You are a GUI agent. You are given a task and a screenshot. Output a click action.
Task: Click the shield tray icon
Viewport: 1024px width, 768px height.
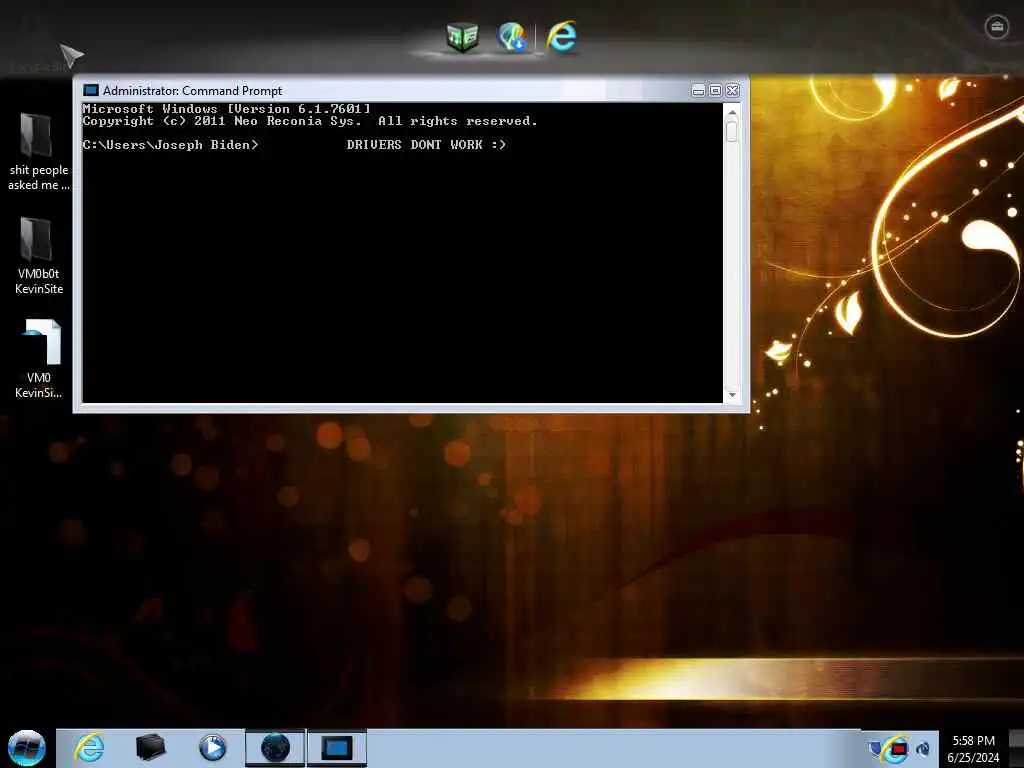click(876, 748)
